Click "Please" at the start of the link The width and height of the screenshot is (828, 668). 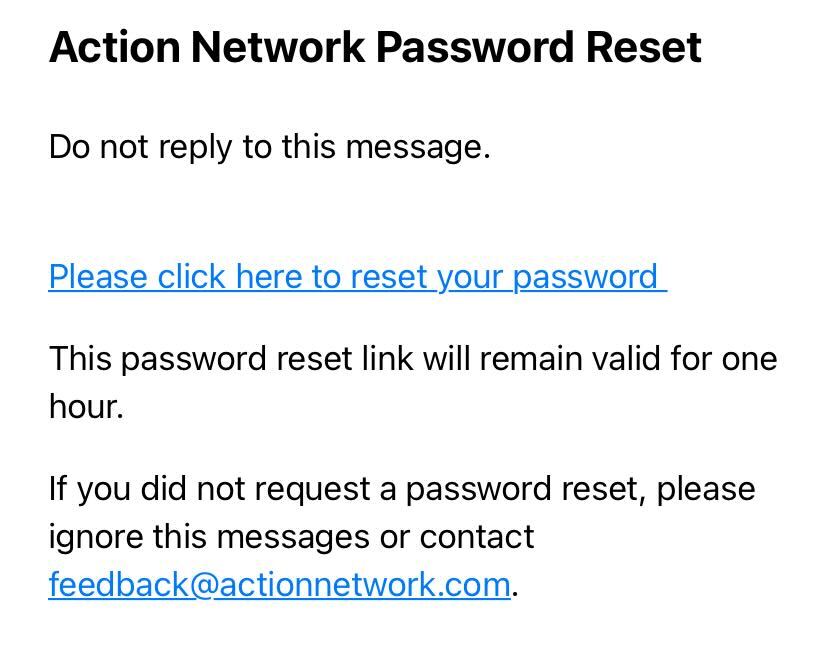click(98, 277)
